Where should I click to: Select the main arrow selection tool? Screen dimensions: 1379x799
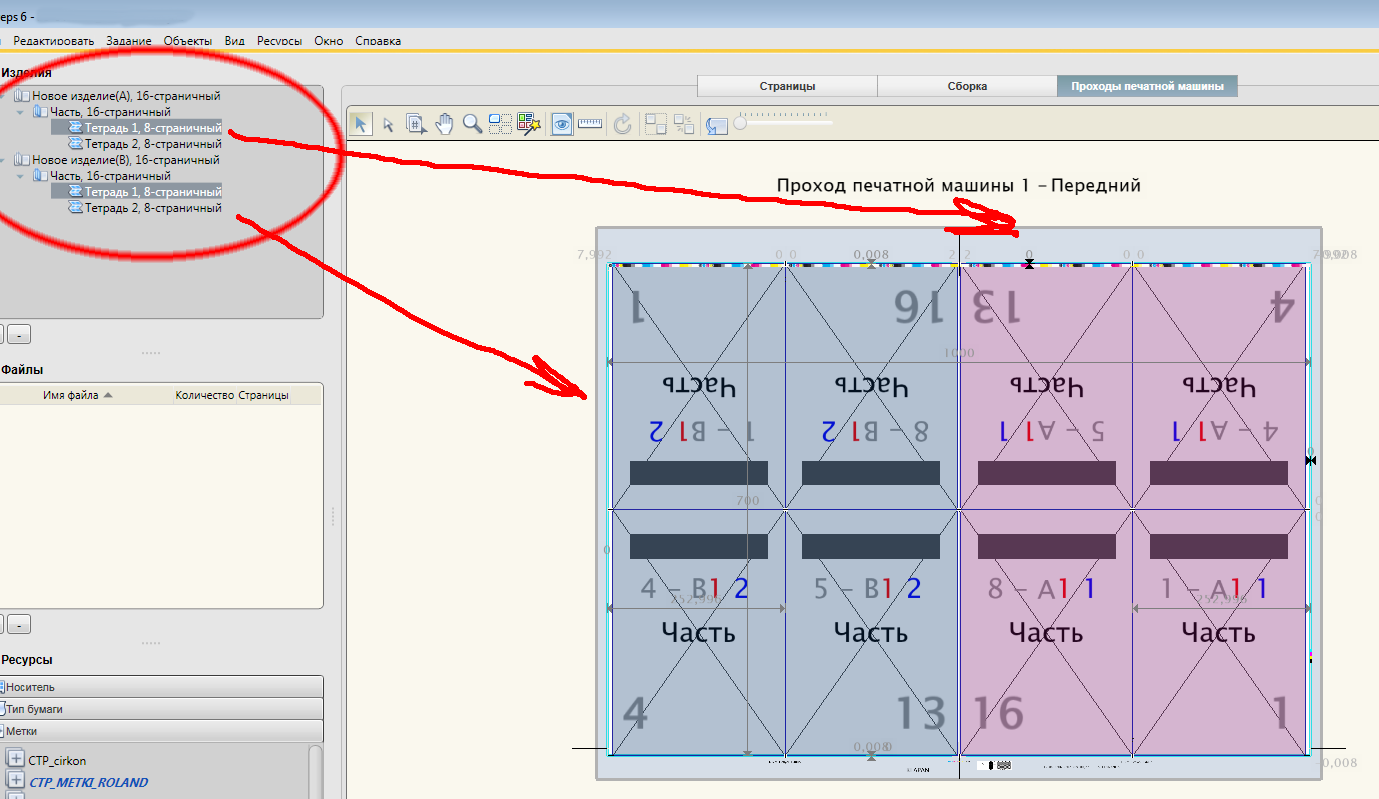point(361,124)
